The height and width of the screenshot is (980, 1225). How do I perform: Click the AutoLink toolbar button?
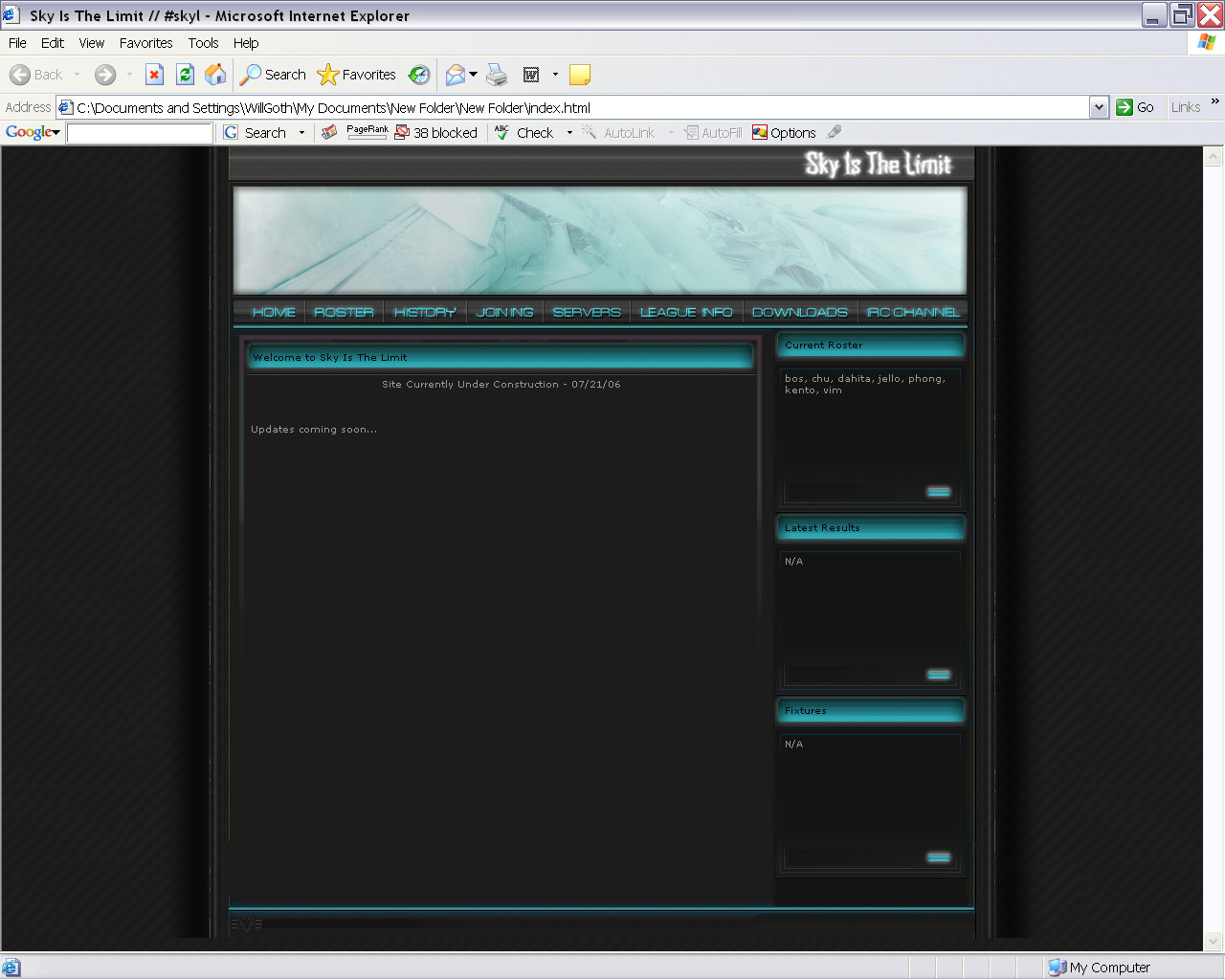point(619,133)
